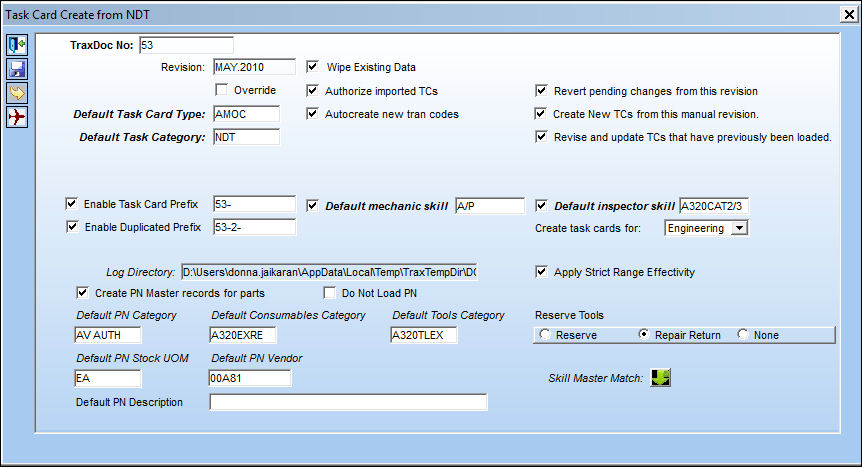Select the None radio button
Screen dimensions: 862x467
point(743,334)
